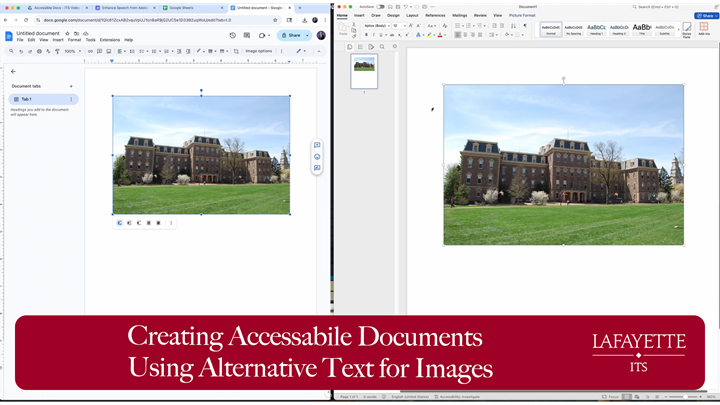Click the Google Docs home logo
This screenshot has width=720, height=405.
tap(8, 36)
